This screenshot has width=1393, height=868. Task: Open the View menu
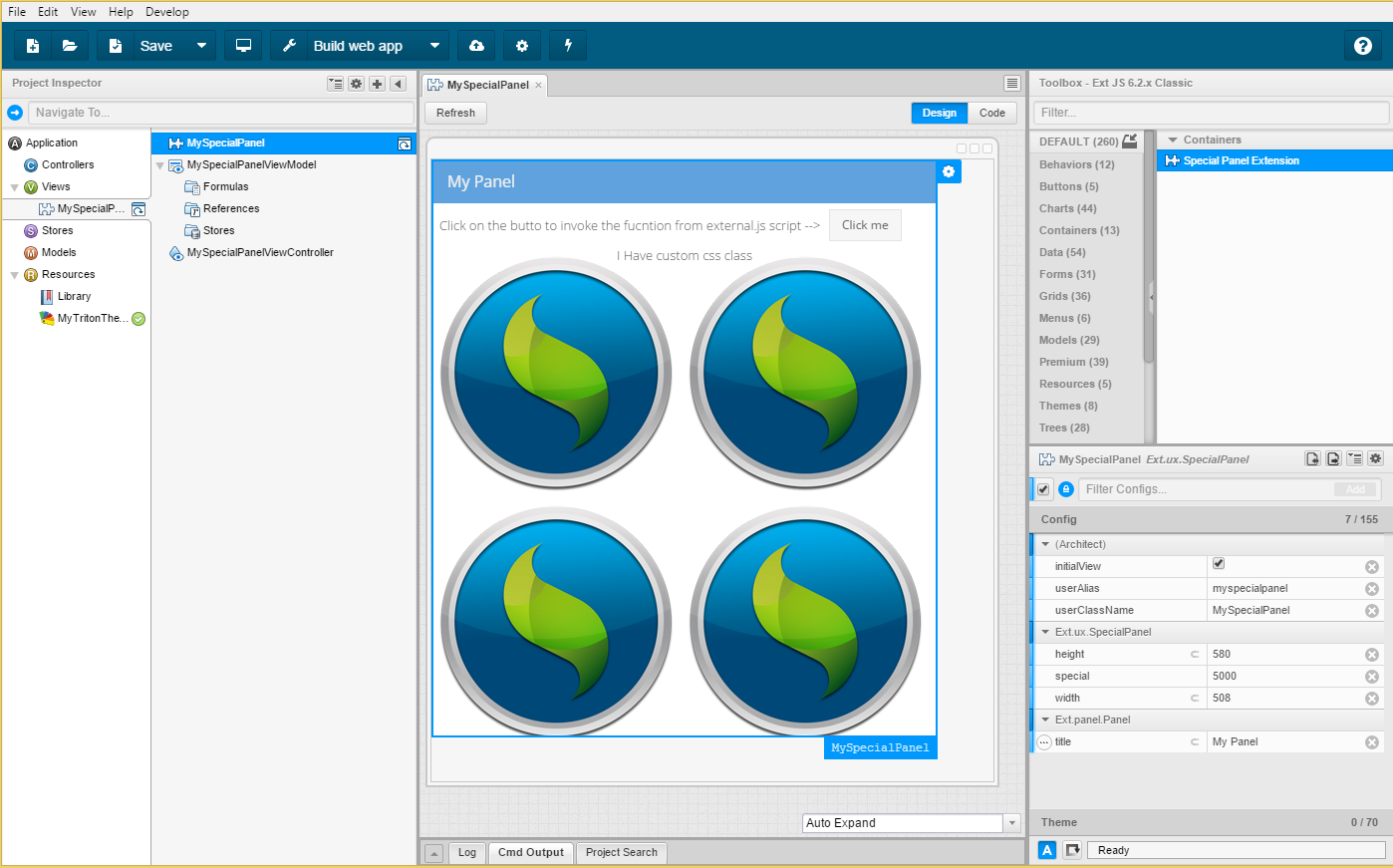[x=84, y=12]
